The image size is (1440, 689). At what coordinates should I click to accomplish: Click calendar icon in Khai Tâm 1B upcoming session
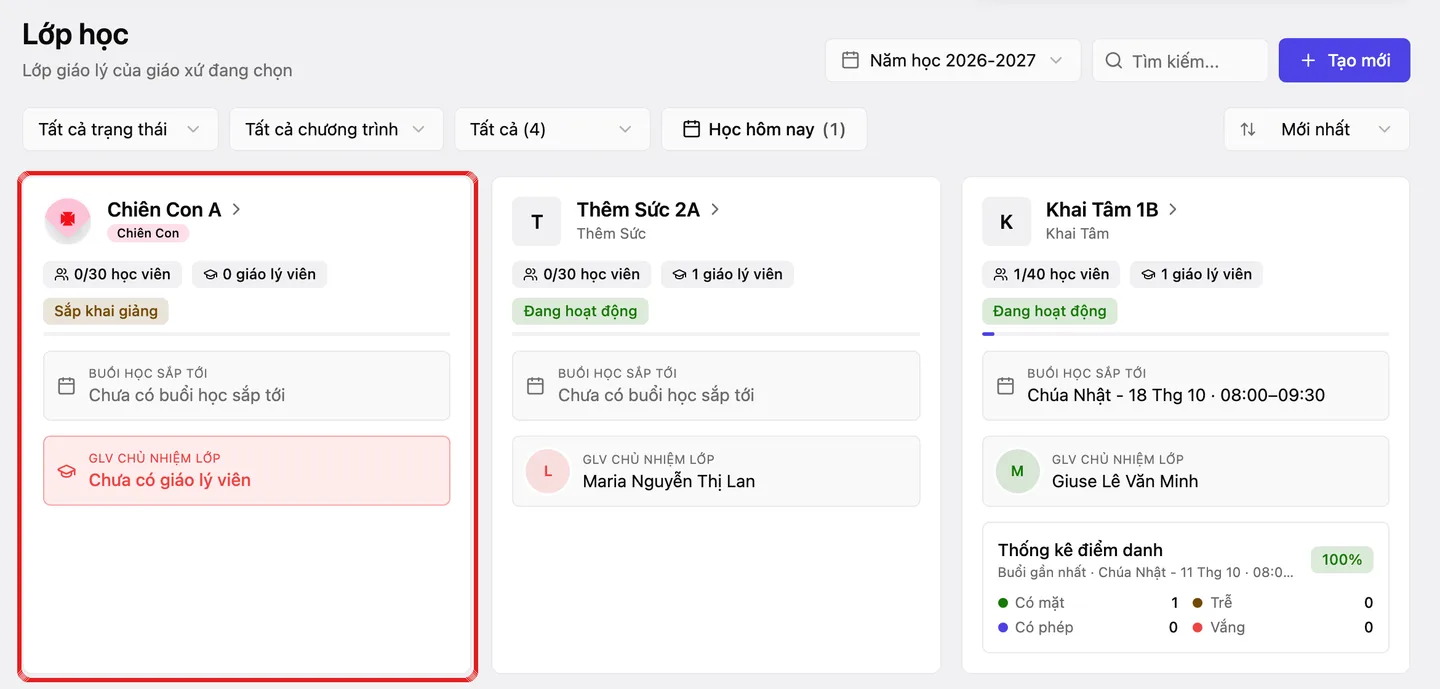pos(1005,385)
